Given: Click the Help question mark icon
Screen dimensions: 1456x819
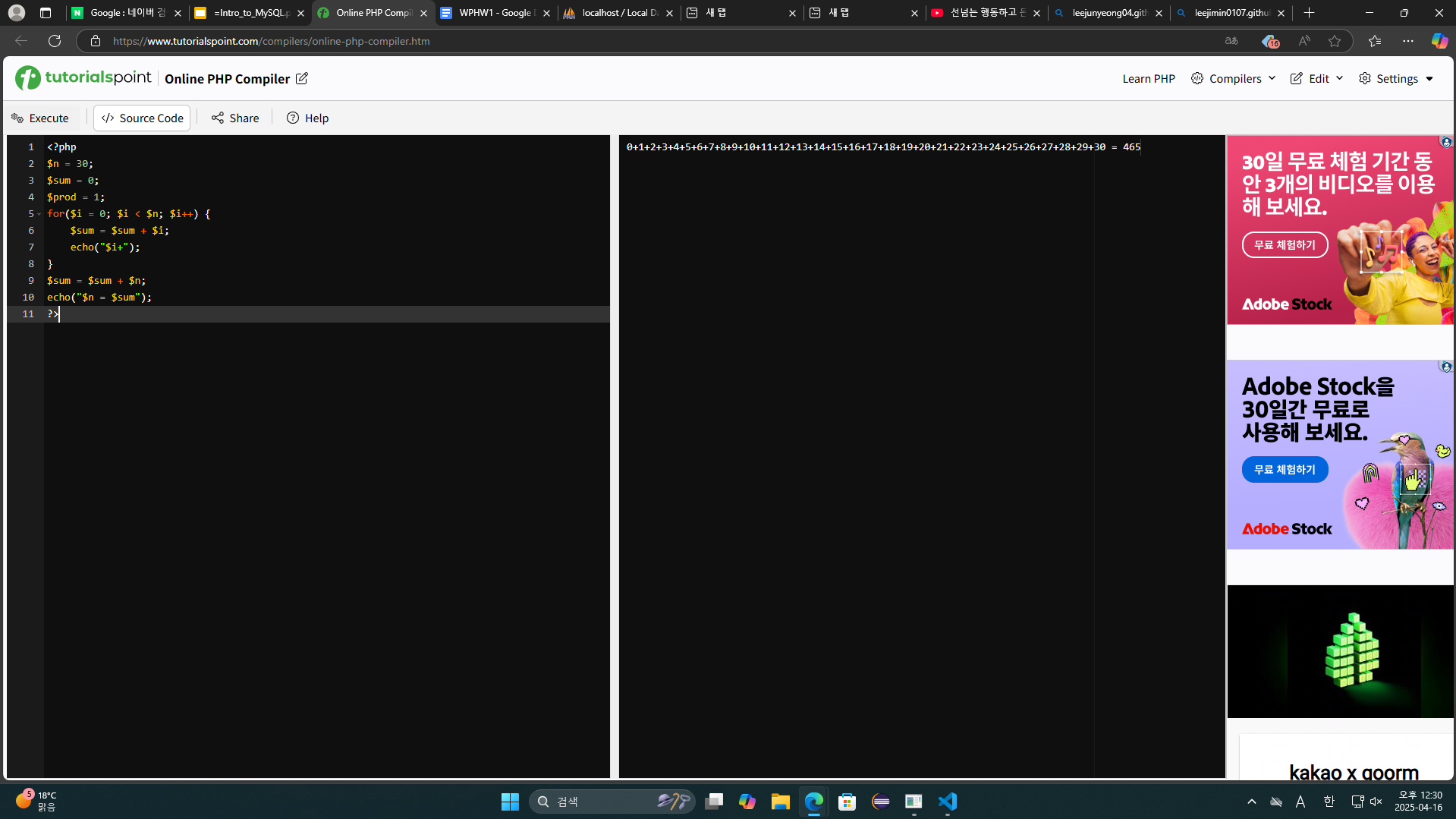Looking at the screenshot, I should tap(293, 118).
